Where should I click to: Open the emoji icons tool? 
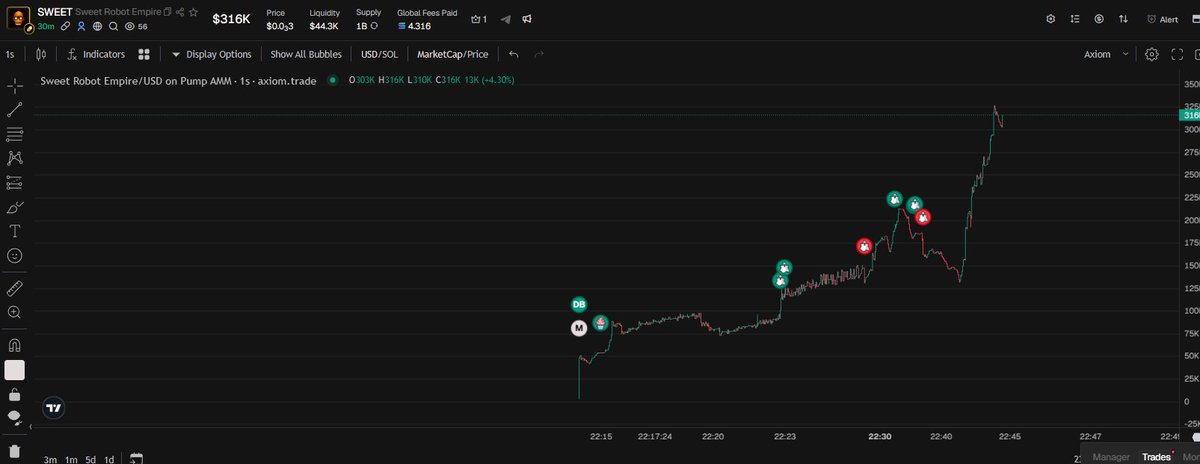[15, 256]
